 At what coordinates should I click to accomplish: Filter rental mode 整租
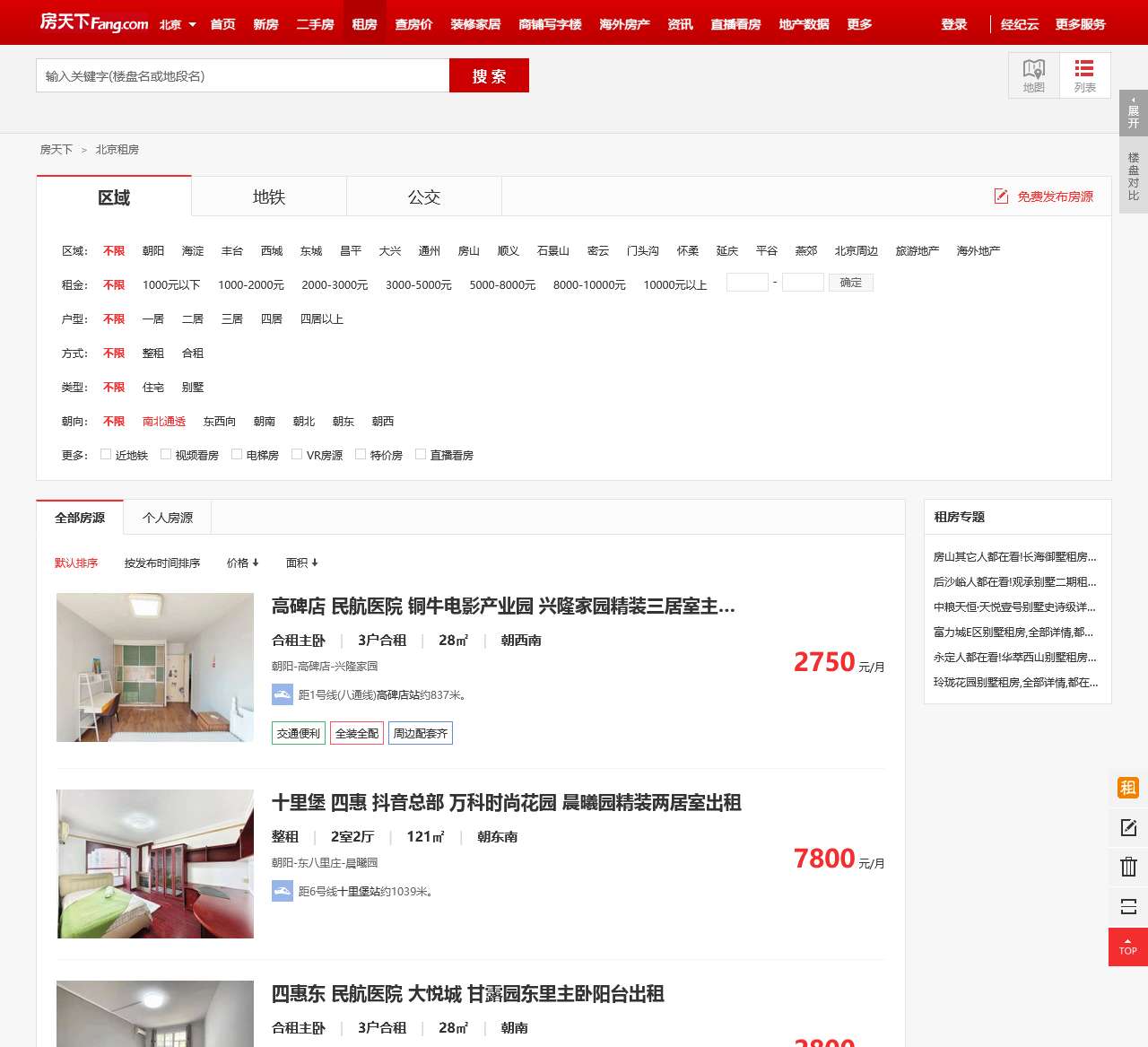point(153,353)
